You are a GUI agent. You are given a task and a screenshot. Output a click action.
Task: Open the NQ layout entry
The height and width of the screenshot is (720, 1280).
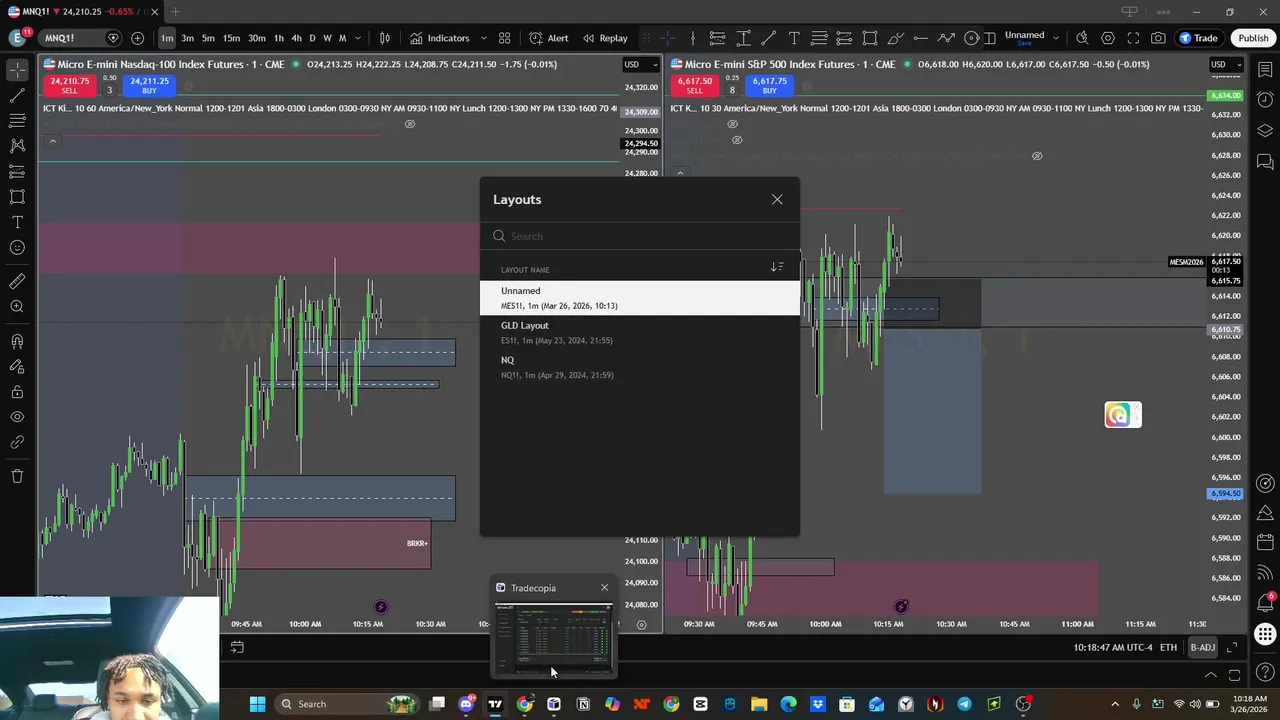coord(640,367)
